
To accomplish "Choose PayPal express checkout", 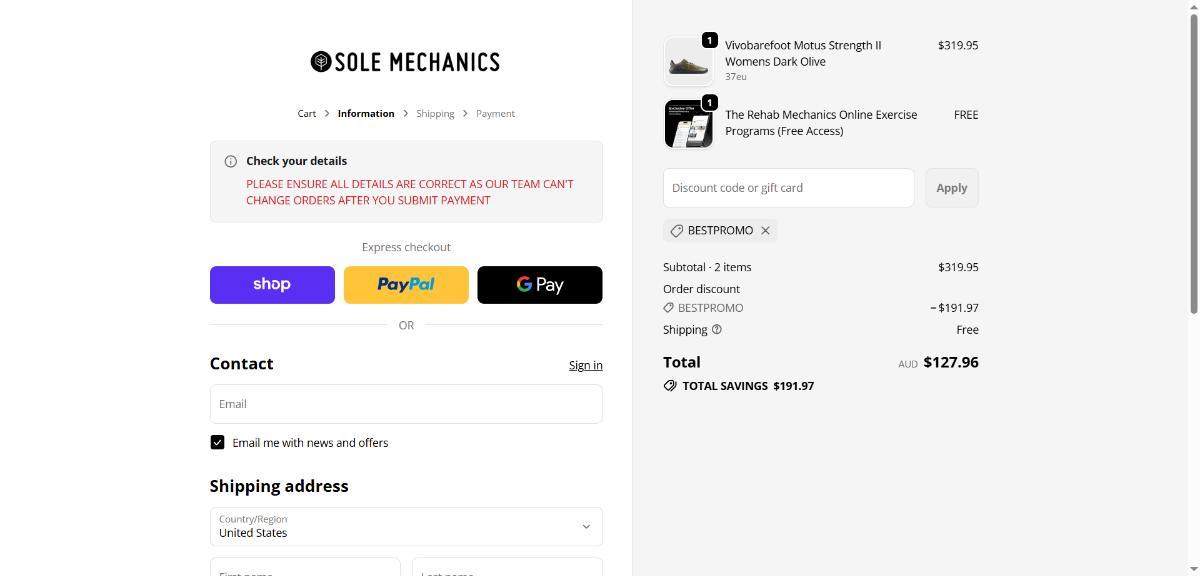I will tap(406, 285).
